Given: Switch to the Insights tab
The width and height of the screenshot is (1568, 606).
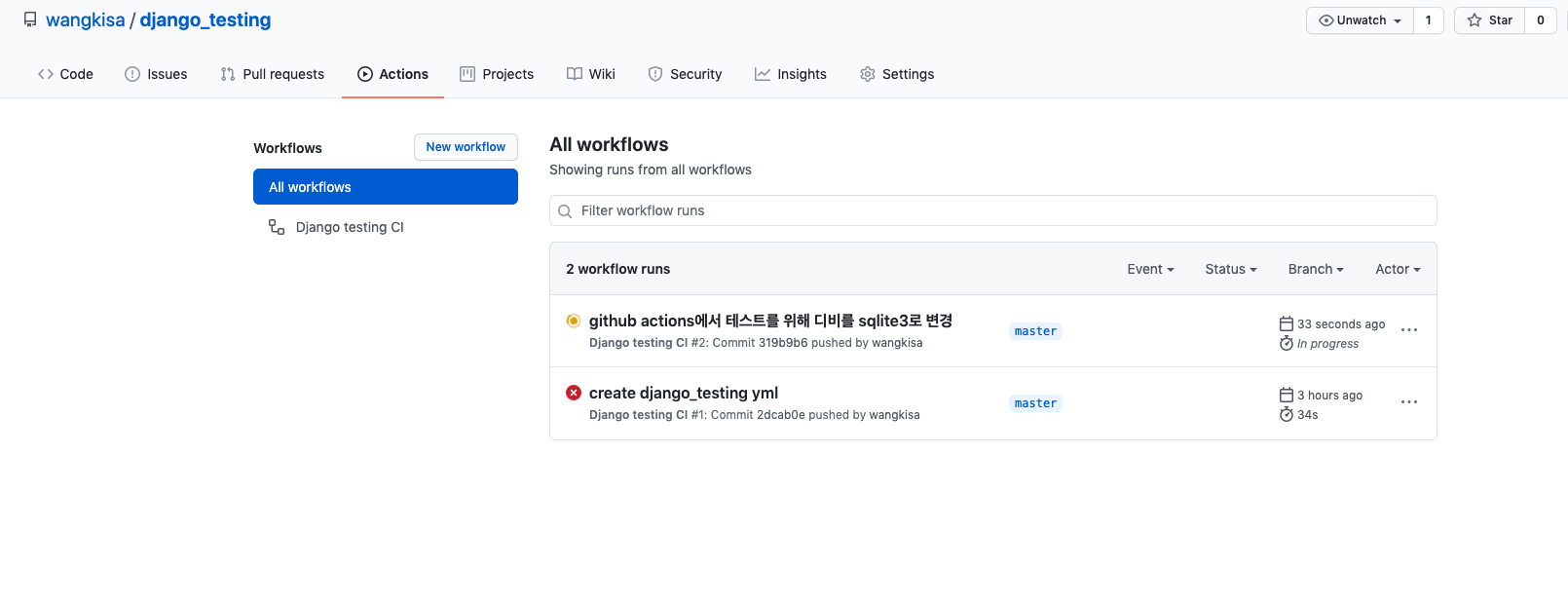Looking at the screenshot, I should [791, 74].
